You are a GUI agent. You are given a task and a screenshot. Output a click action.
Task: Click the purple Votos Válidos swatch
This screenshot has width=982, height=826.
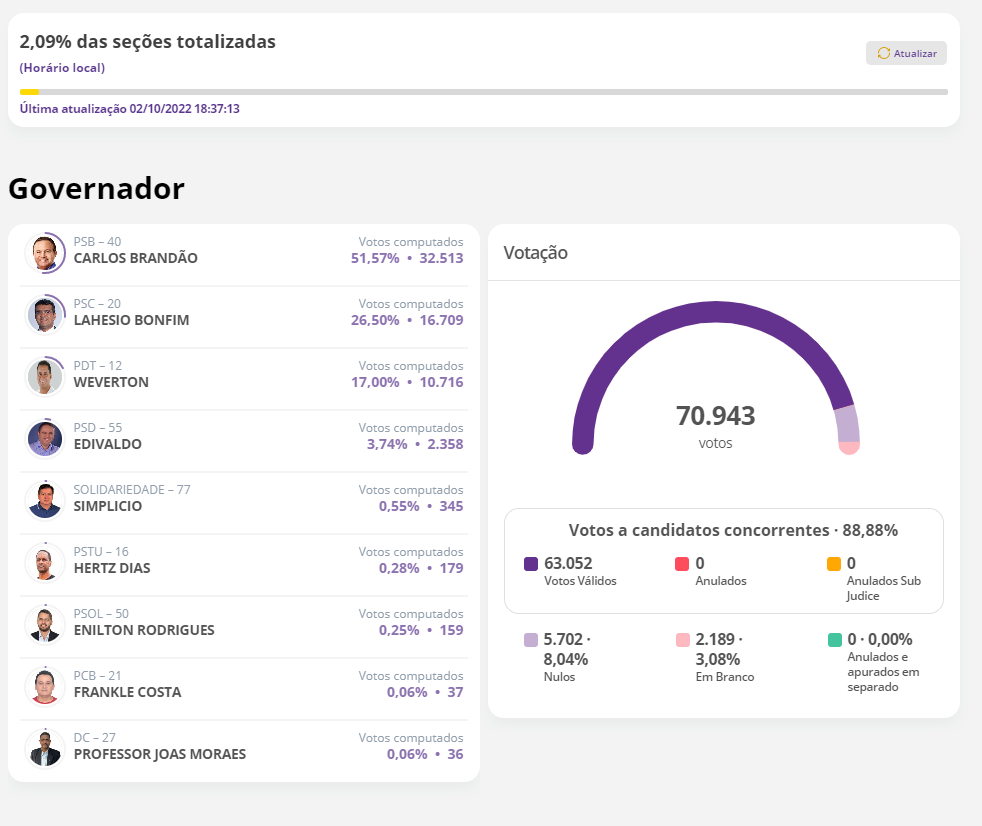(531, 564)
